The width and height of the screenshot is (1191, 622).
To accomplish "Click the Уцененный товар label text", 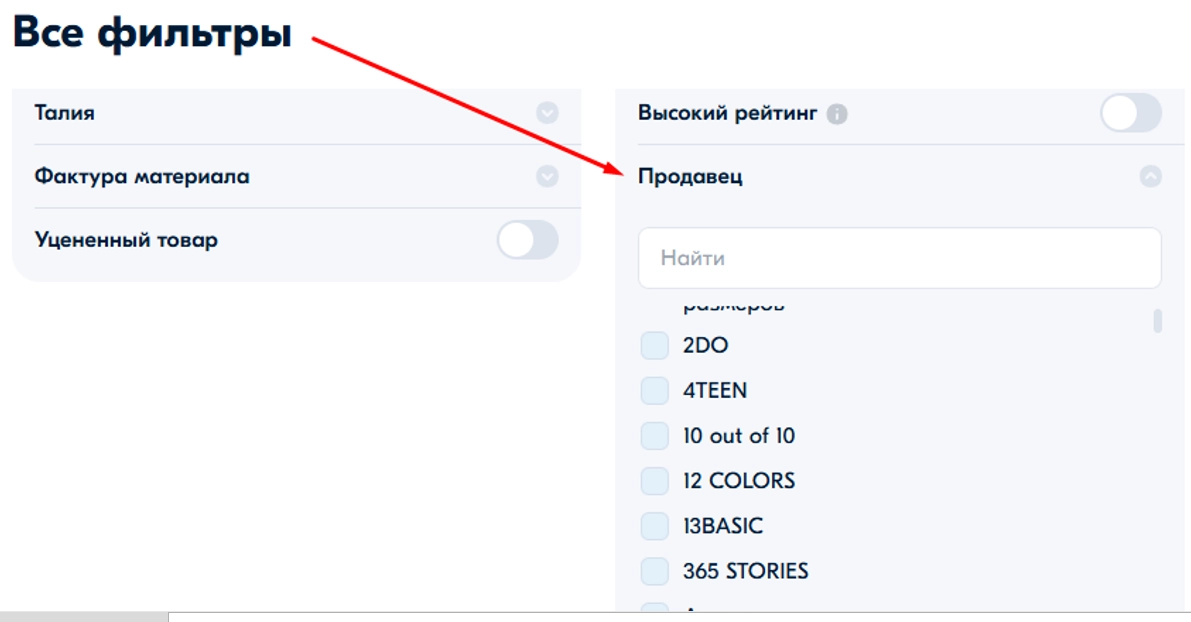I will coord(126,240).
